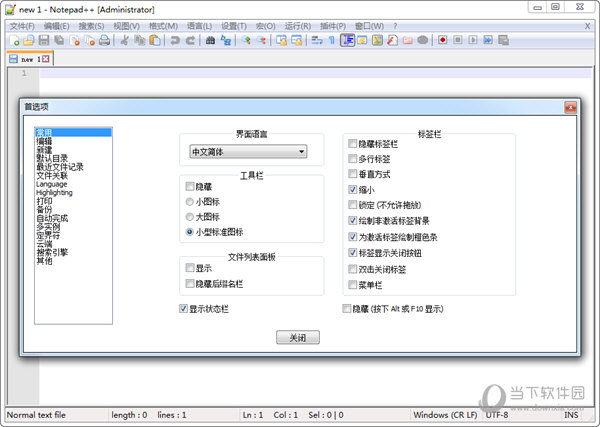Click the Save All toolbar icon
This screenshot has width=600, height=427.
click(x=59, y=40)
